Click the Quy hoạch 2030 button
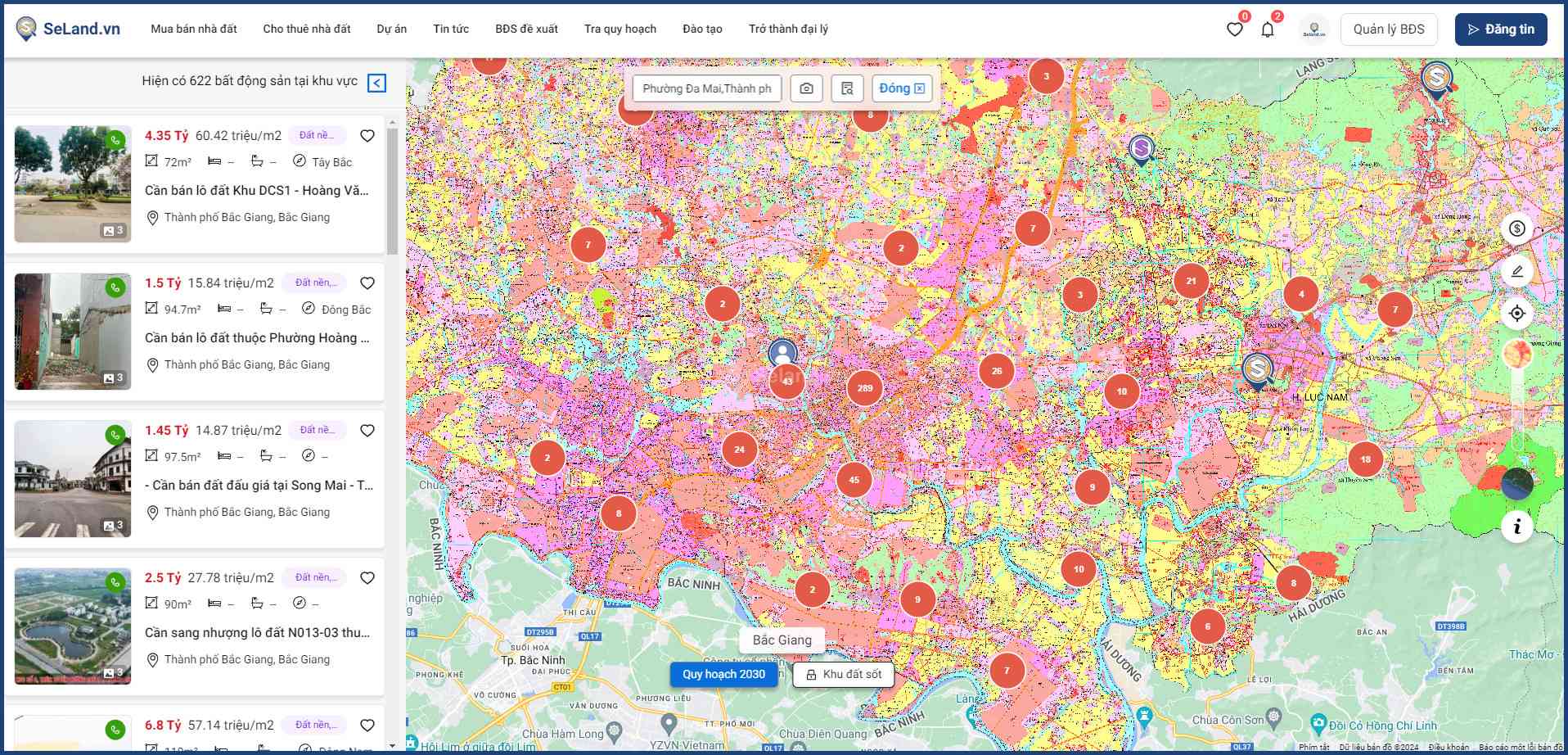Screen dimensions: 1568x755 tap(723, 674)
